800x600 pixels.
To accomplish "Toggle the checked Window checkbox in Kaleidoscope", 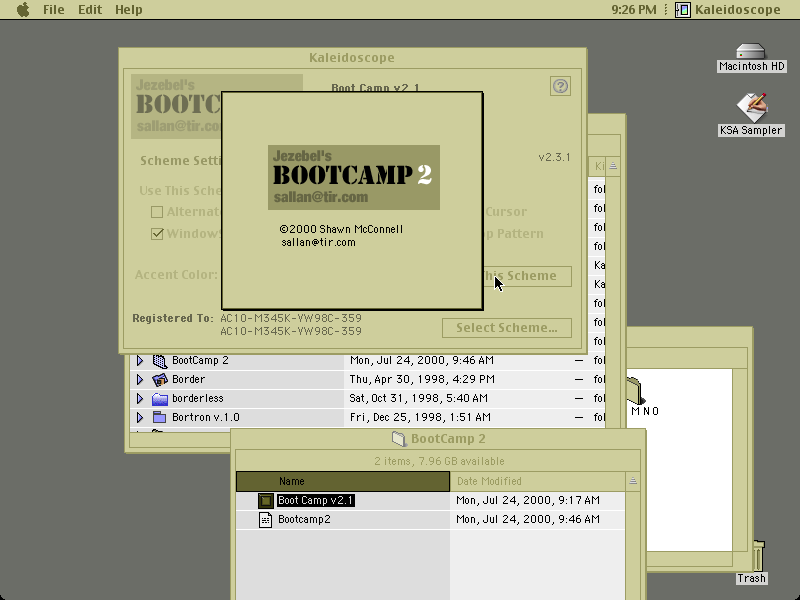I will (157, 234).
